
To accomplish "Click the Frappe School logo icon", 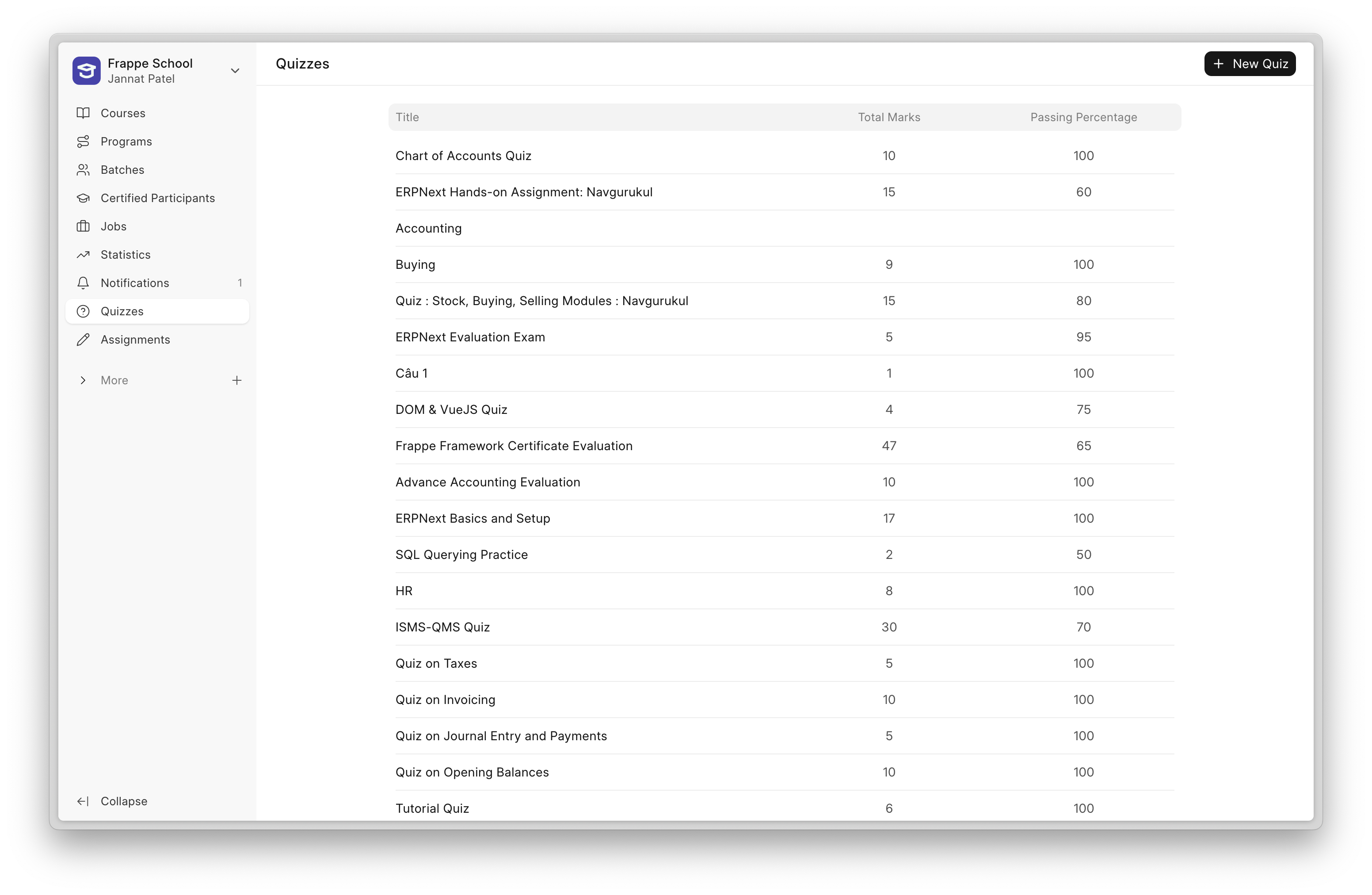I will click(87, 70).
